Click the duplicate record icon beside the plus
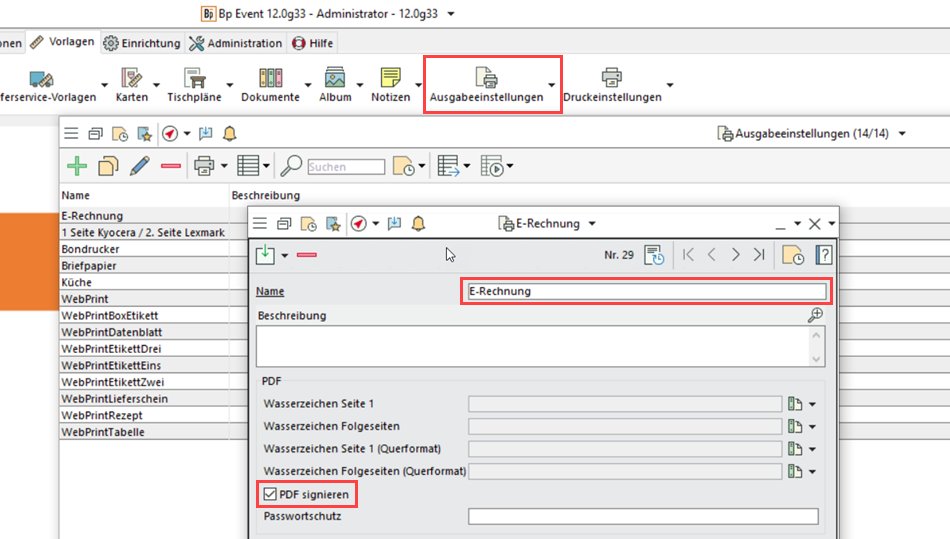Image resolution: width=950 pixels, height=539 pixels. click(x=108, y=166)
